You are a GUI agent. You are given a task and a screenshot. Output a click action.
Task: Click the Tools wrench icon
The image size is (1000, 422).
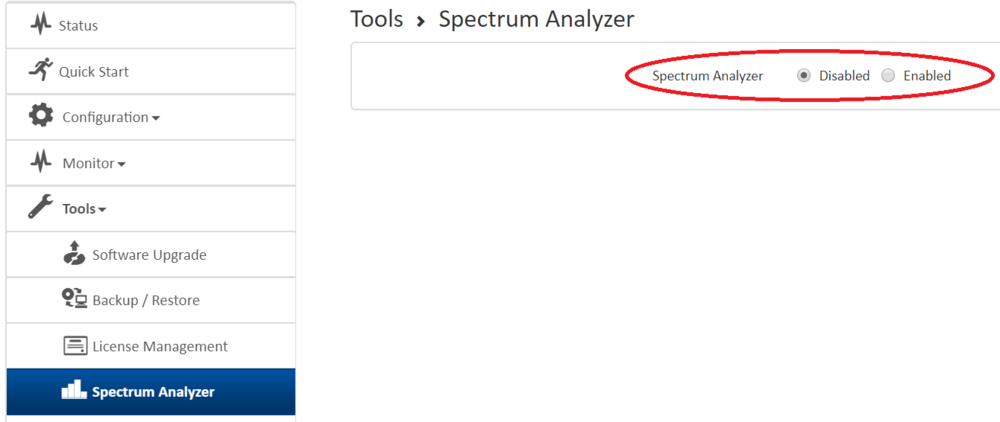[41, 208]
